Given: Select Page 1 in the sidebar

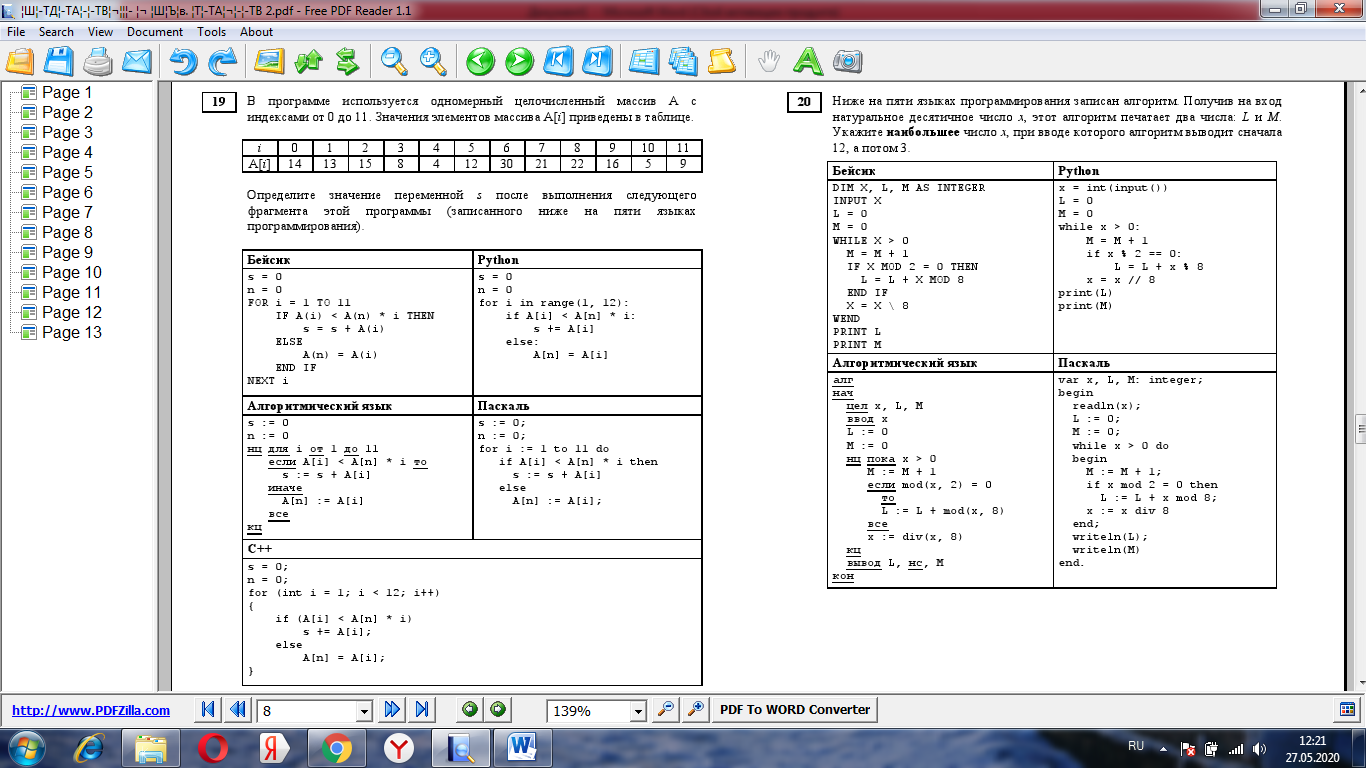Looking at the screenshot, I should [x=67, y=92].
